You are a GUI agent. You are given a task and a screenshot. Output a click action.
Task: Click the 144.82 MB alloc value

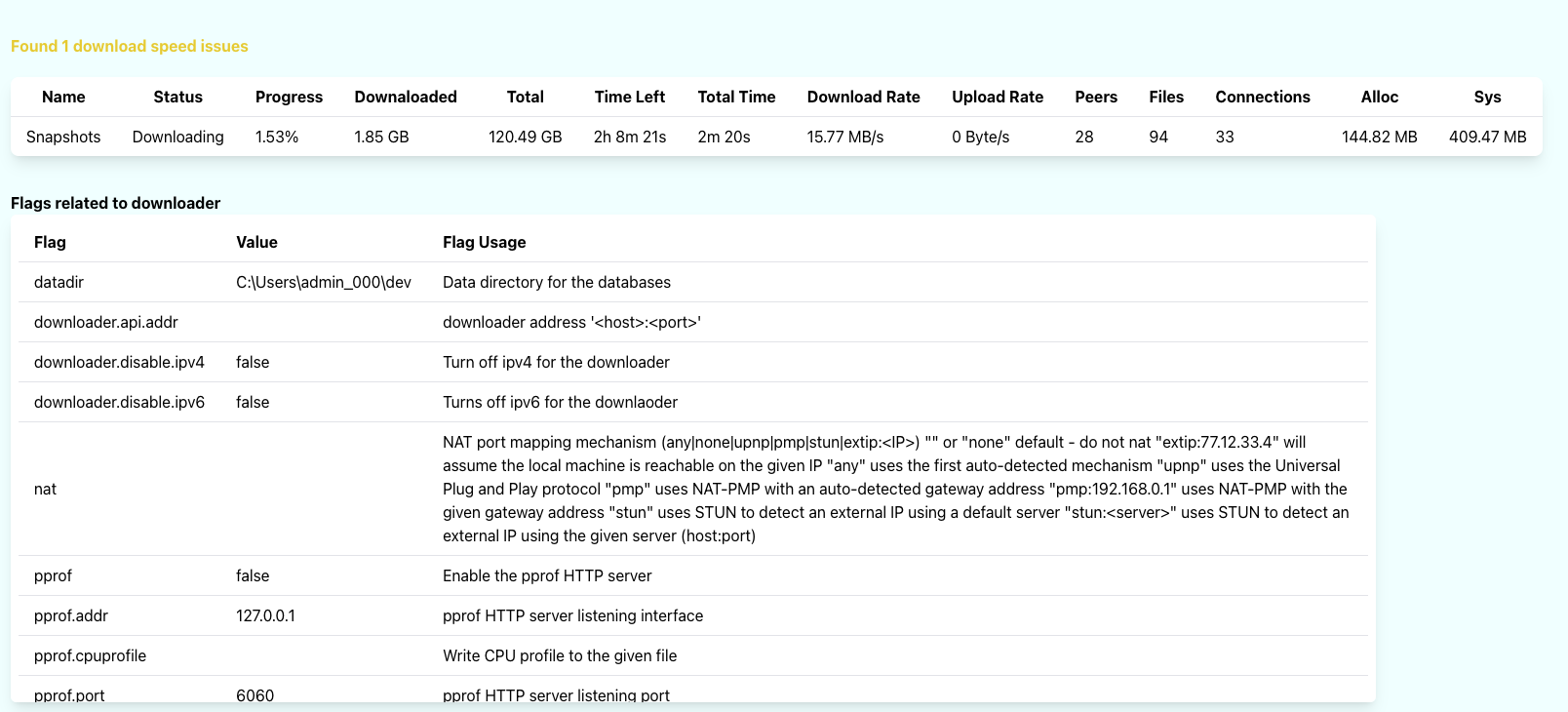pos(1380,137)
